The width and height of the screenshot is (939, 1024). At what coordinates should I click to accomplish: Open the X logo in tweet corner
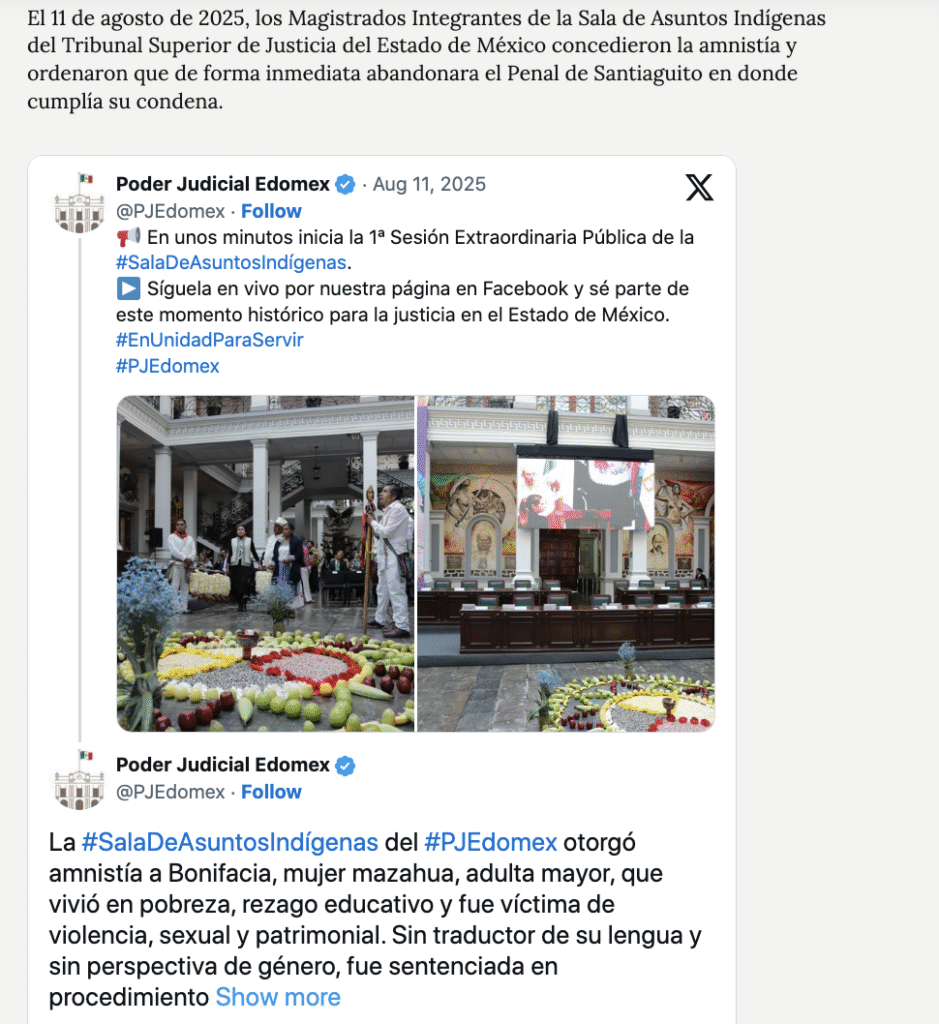[x=699, y=187]
